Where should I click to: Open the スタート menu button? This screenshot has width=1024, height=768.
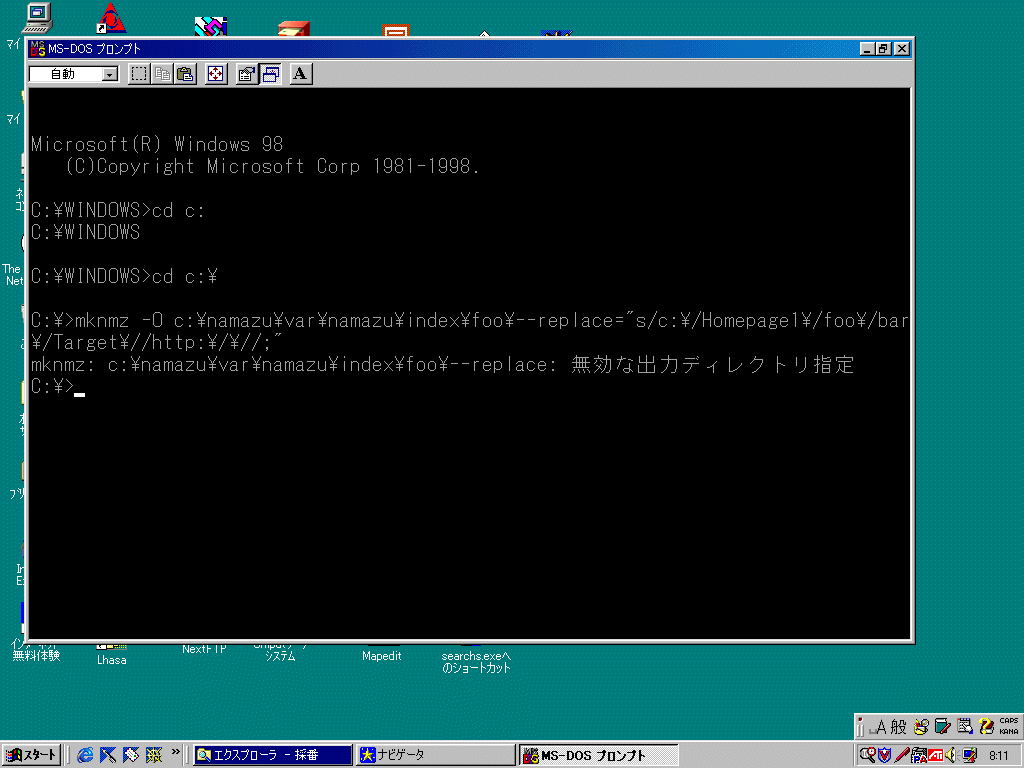[x=31, y=755]
